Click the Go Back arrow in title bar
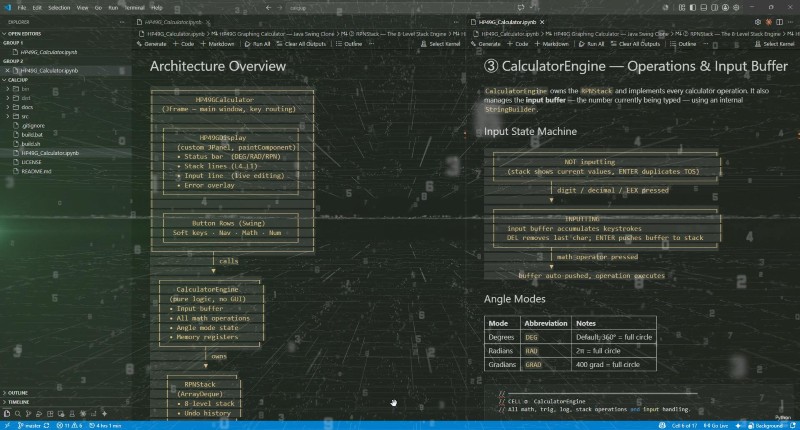 (268, 8)
